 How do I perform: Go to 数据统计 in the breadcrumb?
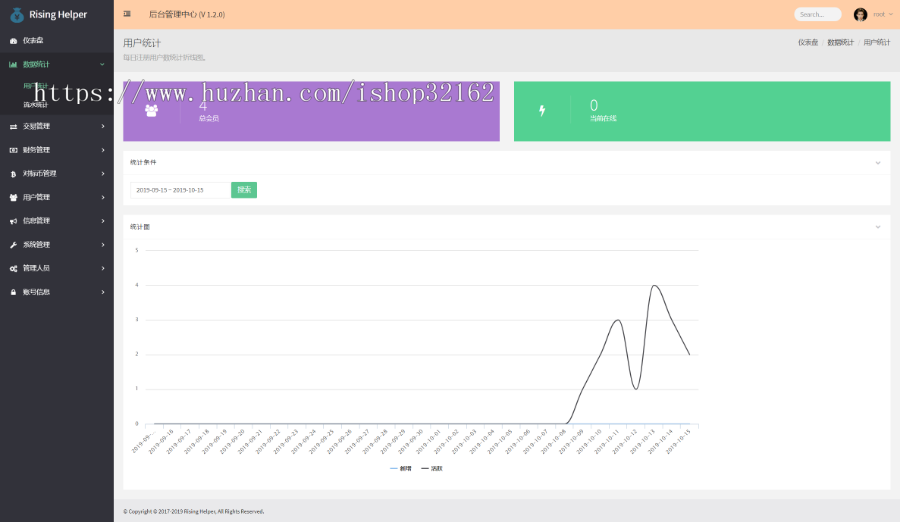[x=840, y=42]
